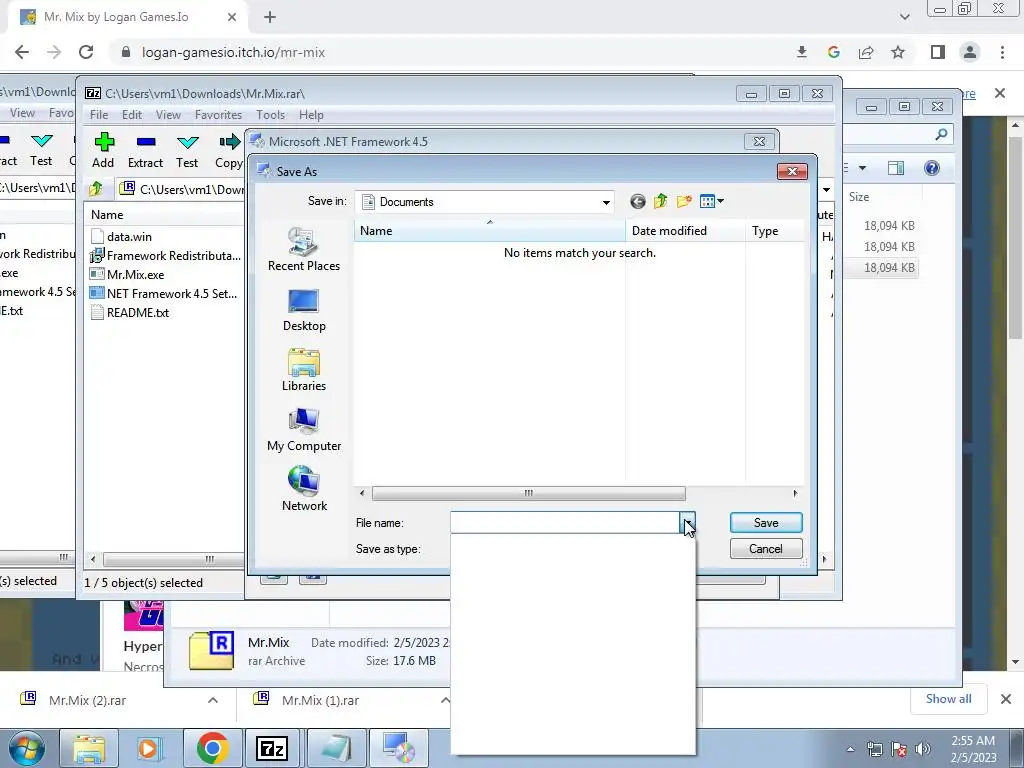Click the volume speaker tray icon
The width and height of the screenshot is (1024, 768).
922,749
